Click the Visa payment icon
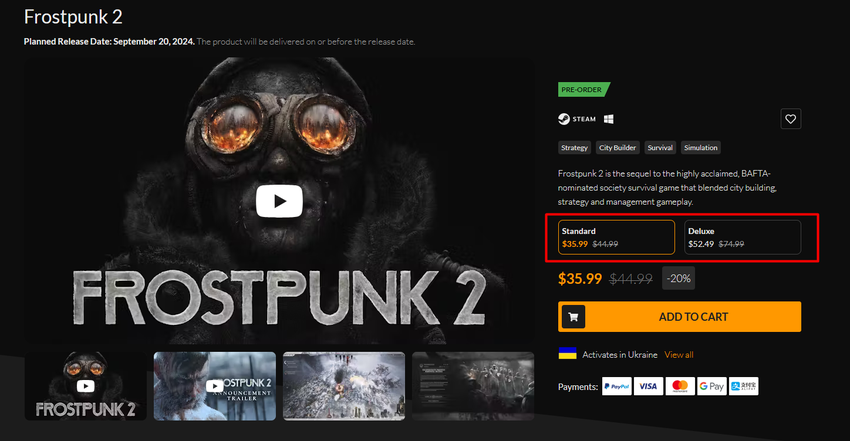The height and width of the screenshot is (441, 850). (648, 386)
